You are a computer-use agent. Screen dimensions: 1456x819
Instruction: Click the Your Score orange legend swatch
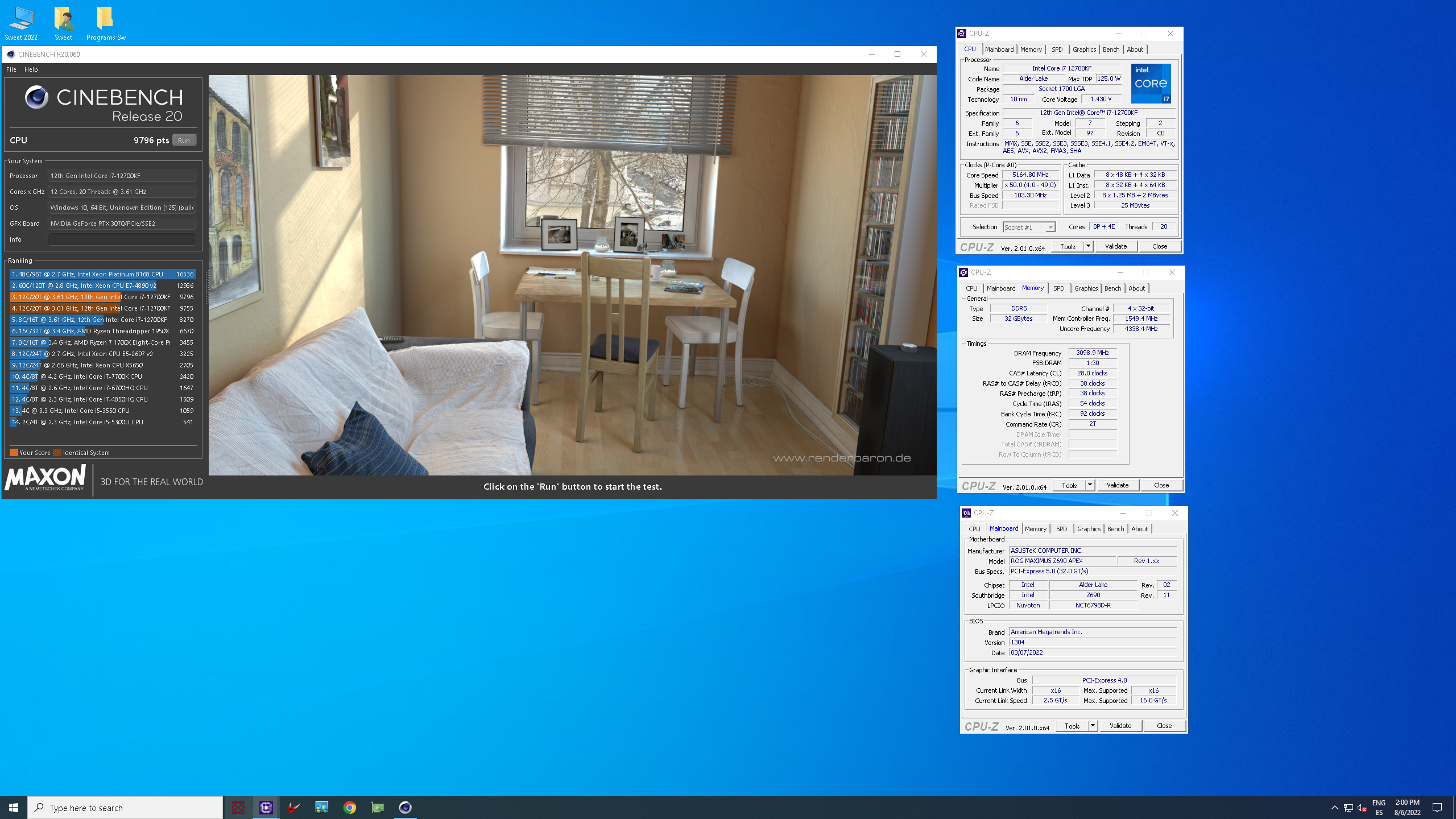(x=14, y=453)
